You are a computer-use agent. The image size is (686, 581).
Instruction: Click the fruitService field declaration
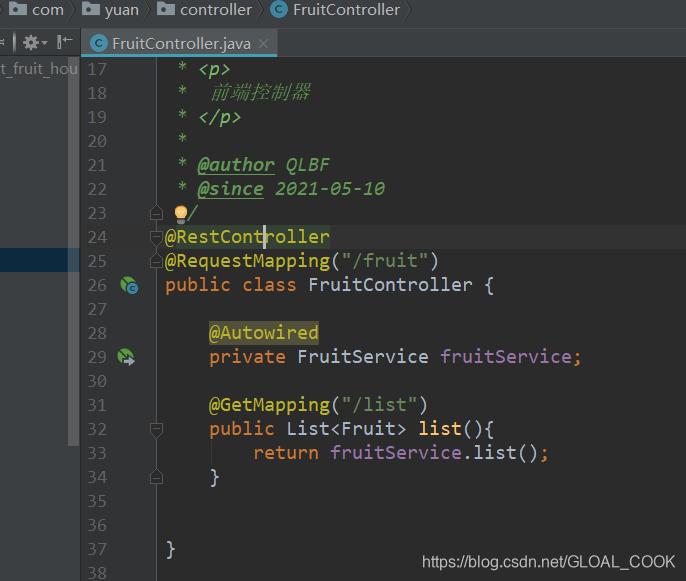[505, 357]
